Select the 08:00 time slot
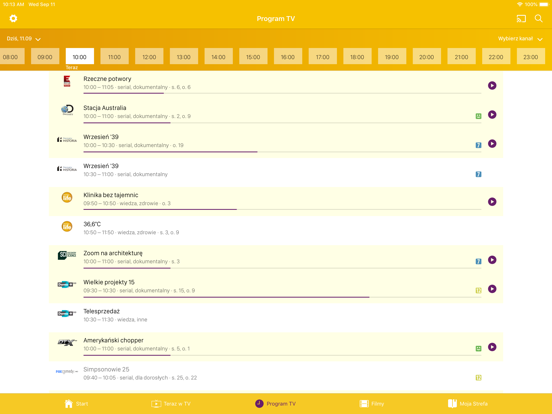 (11, 56)
